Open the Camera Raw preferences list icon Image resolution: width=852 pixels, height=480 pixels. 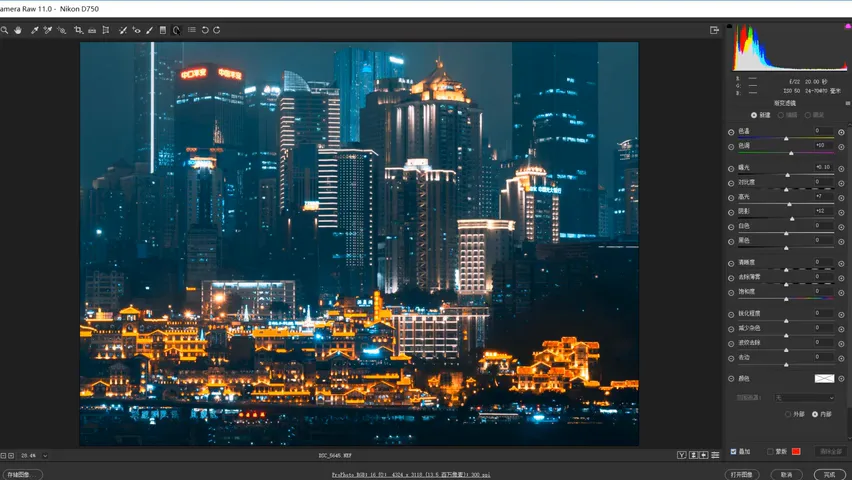tap(192, 30)
